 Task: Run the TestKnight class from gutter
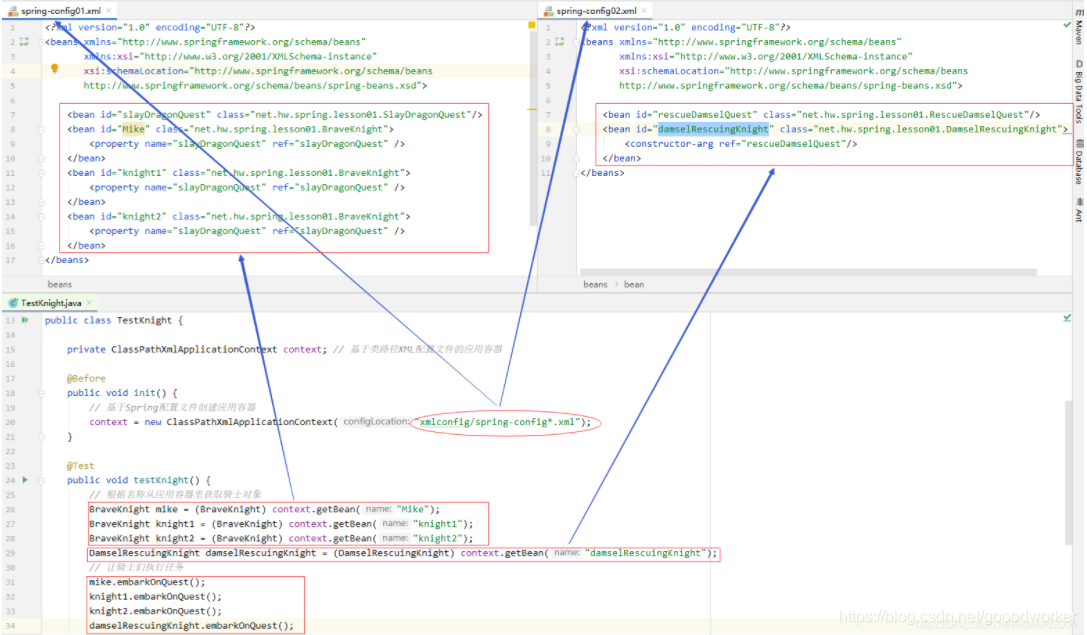pos(25,320)
